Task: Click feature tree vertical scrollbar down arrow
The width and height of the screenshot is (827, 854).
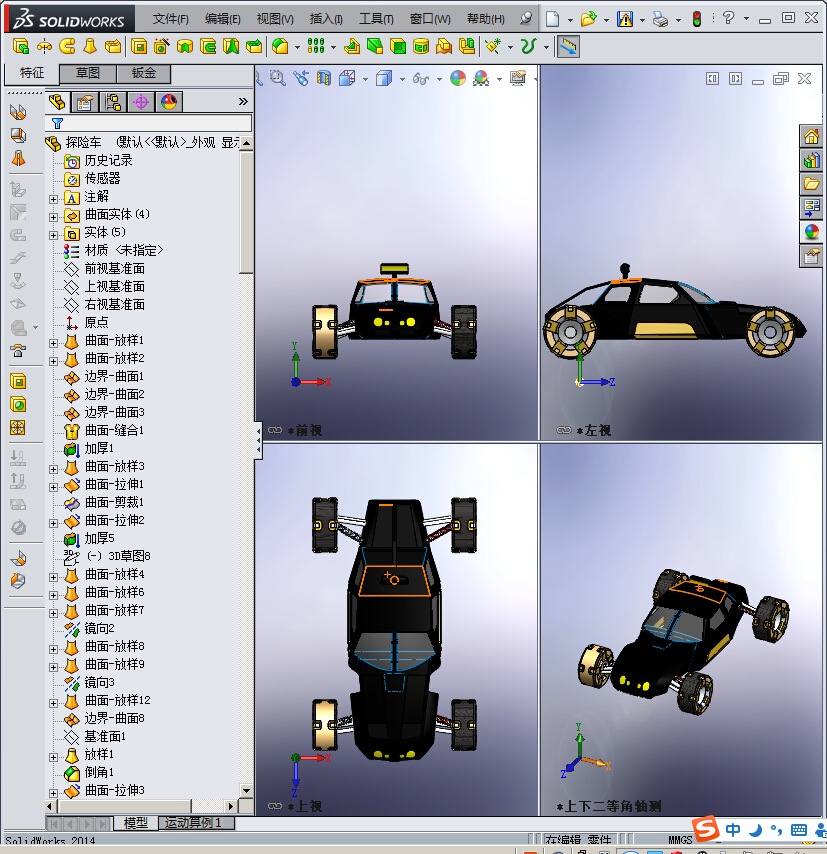Action: (x=246, y=790)
